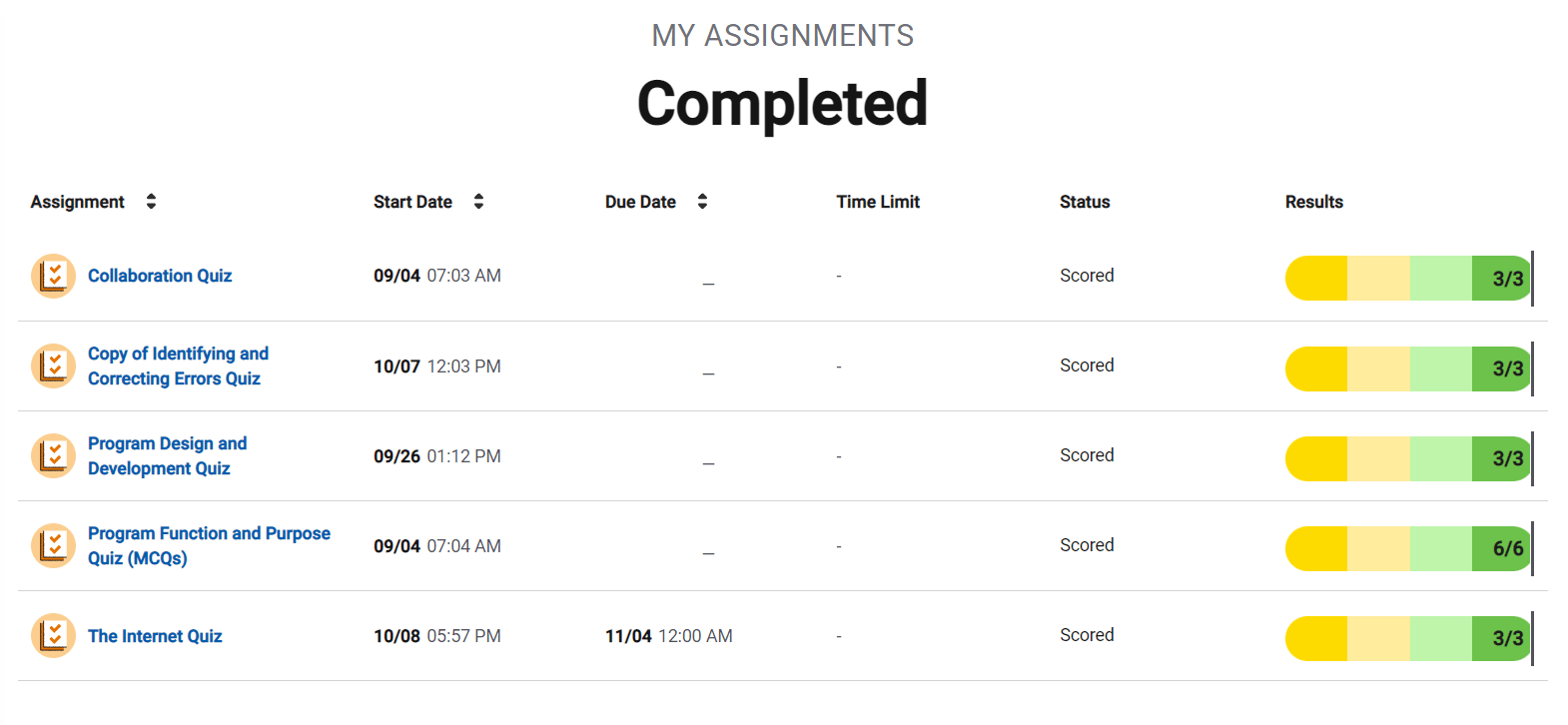Sort by Start Date column arrows
The image size is (1568, 725).
[x=478, y=202]
